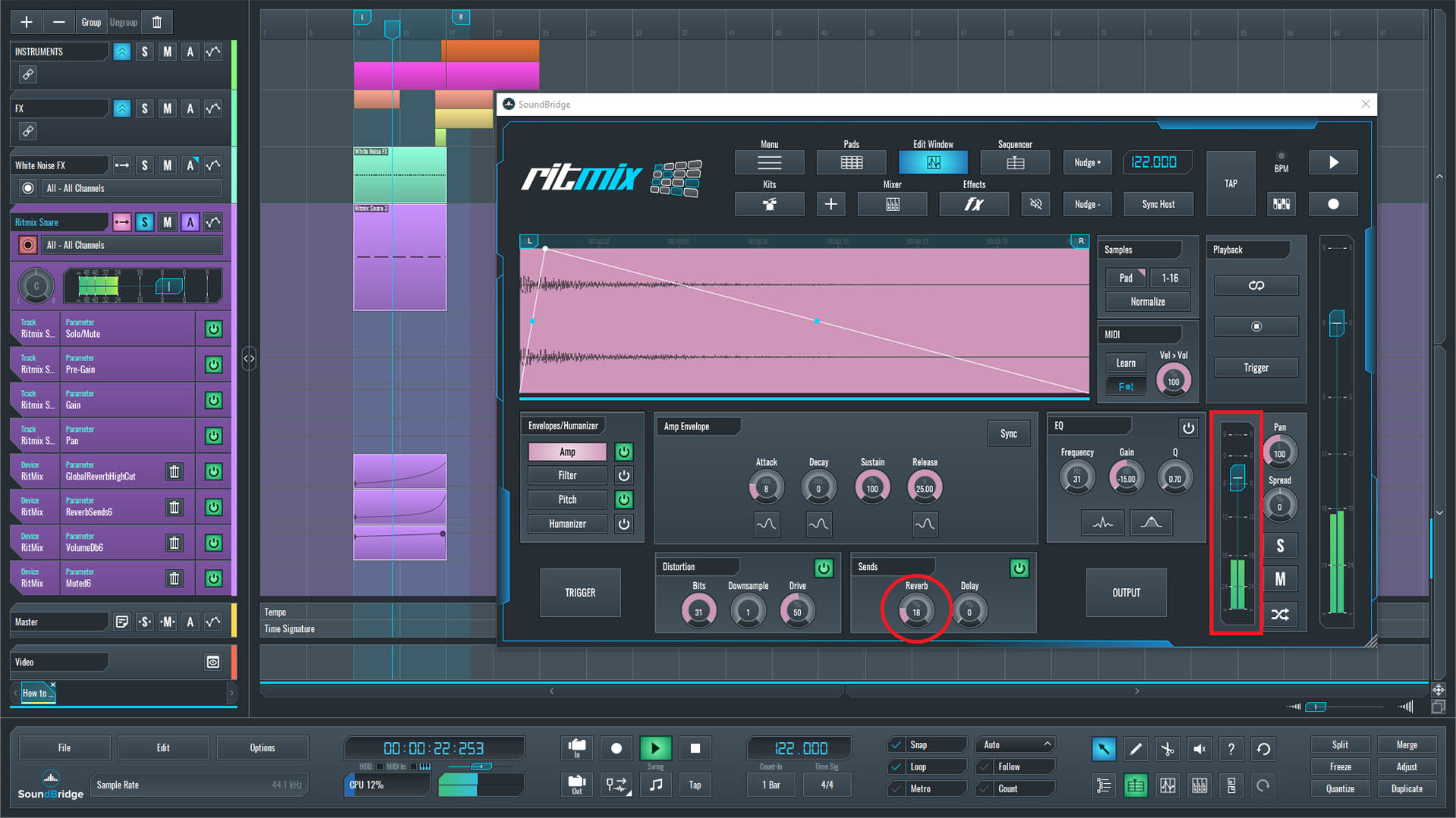This screenshot has height=818, width=1456.
Task: Toggle the Distortion power button
Action: pos(823,568)
